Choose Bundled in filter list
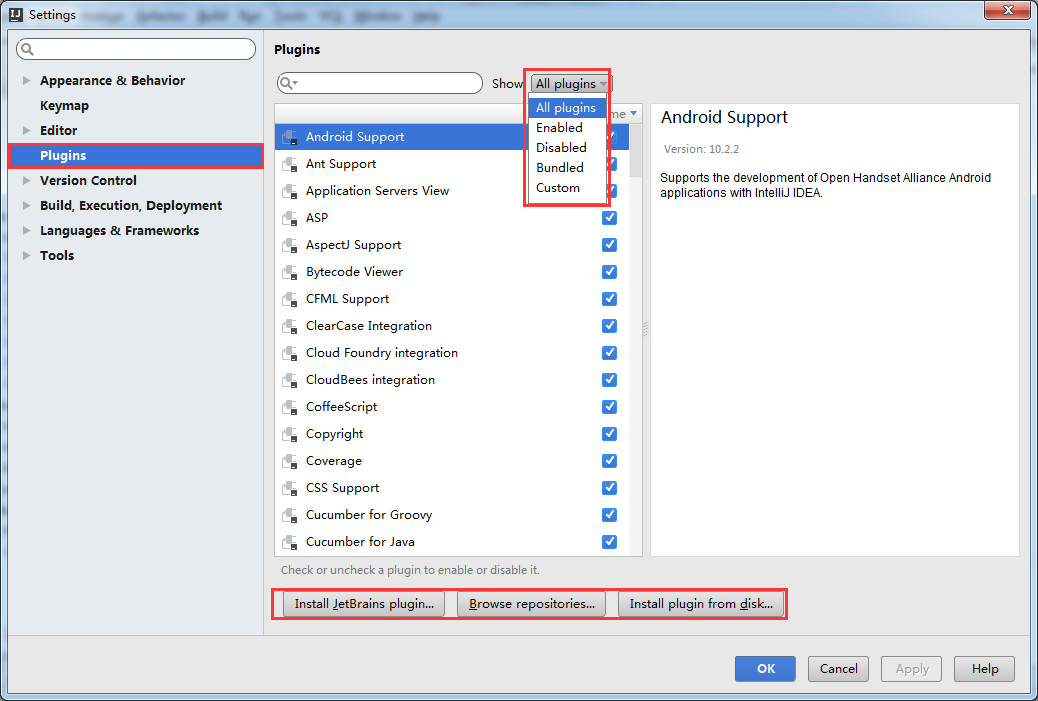 [x=567, y=168]
